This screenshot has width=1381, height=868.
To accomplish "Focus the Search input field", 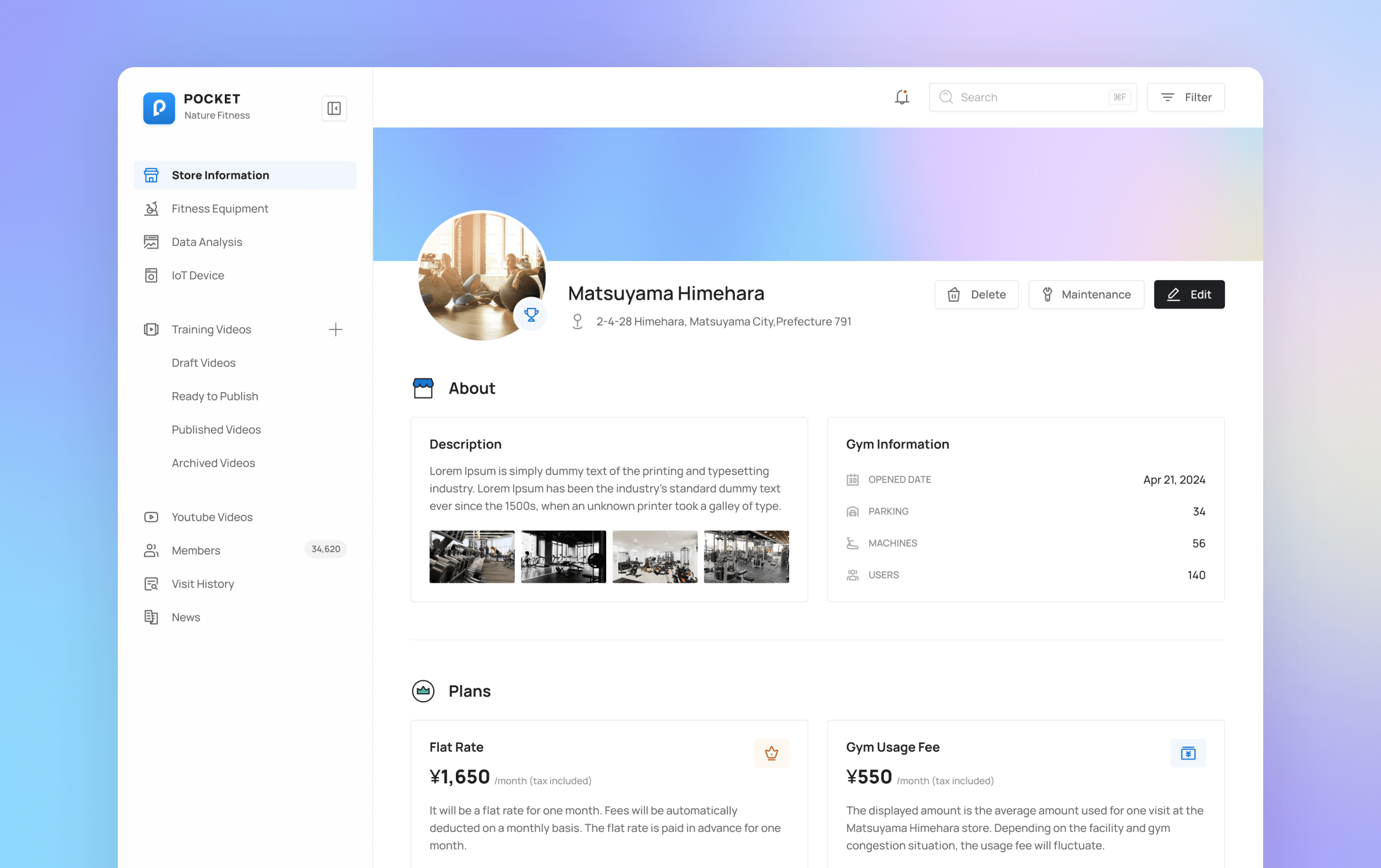I will 1033,97.
